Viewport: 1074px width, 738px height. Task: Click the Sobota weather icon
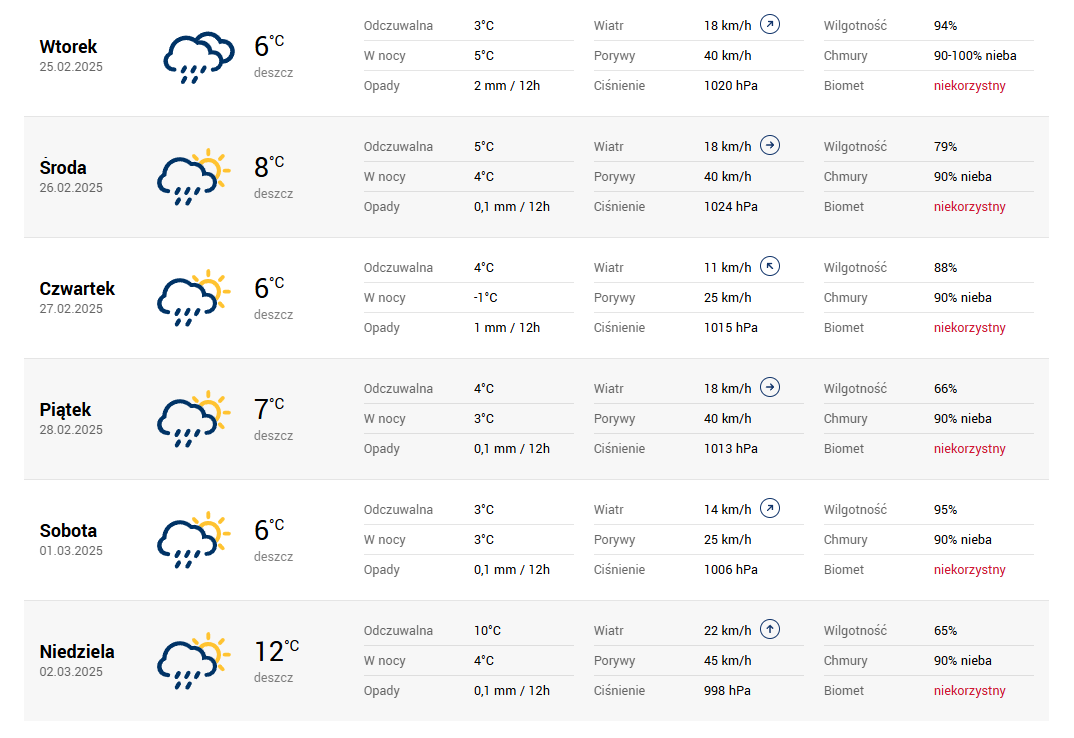(x=192, y=541)
